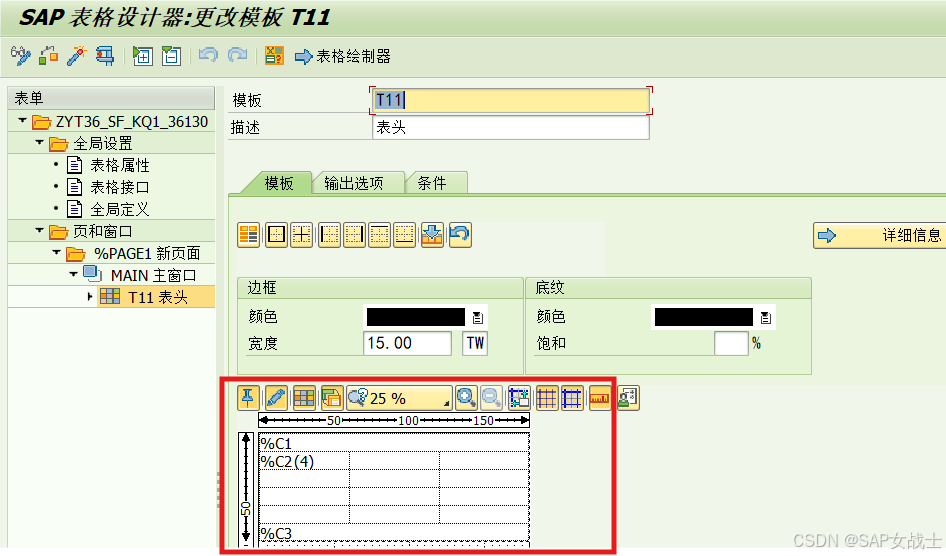Click the colored table grid icon
The width and height of the screenshot is (946, 556).
pos(304,398)
